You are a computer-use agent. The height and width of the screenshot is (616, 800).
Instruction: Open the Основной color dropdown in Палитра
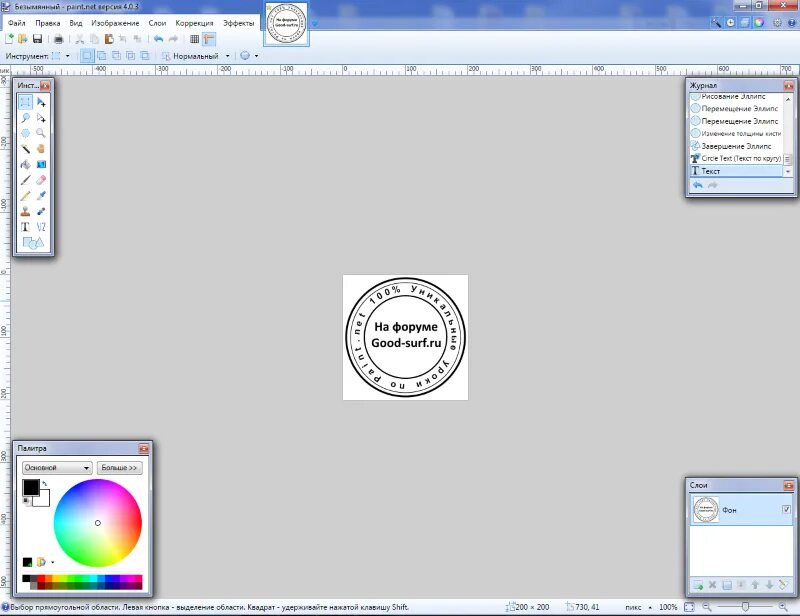click(x=57, y=467)
